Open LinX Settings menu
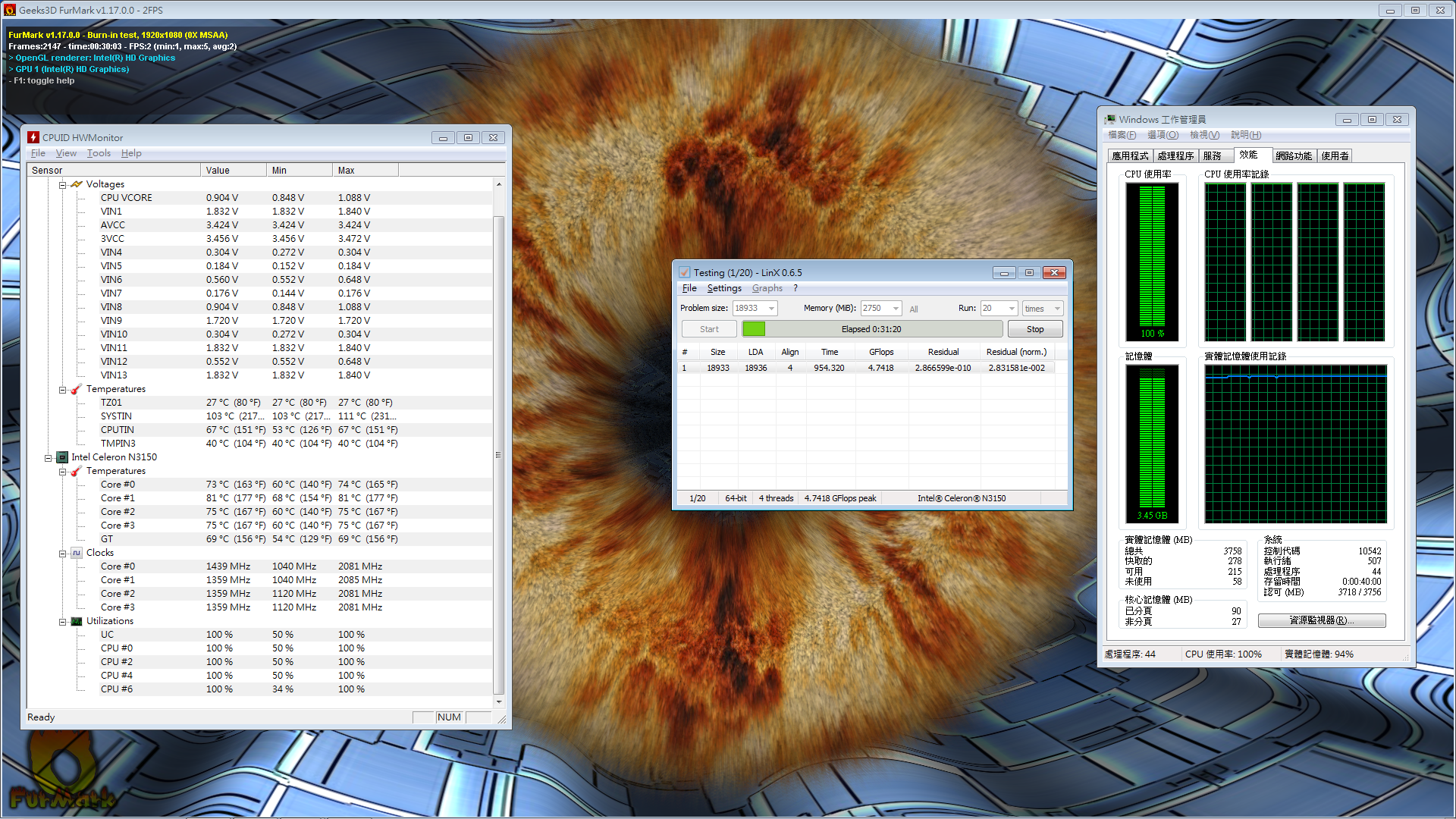This screenshot has width=1456, height=819. 724,288
